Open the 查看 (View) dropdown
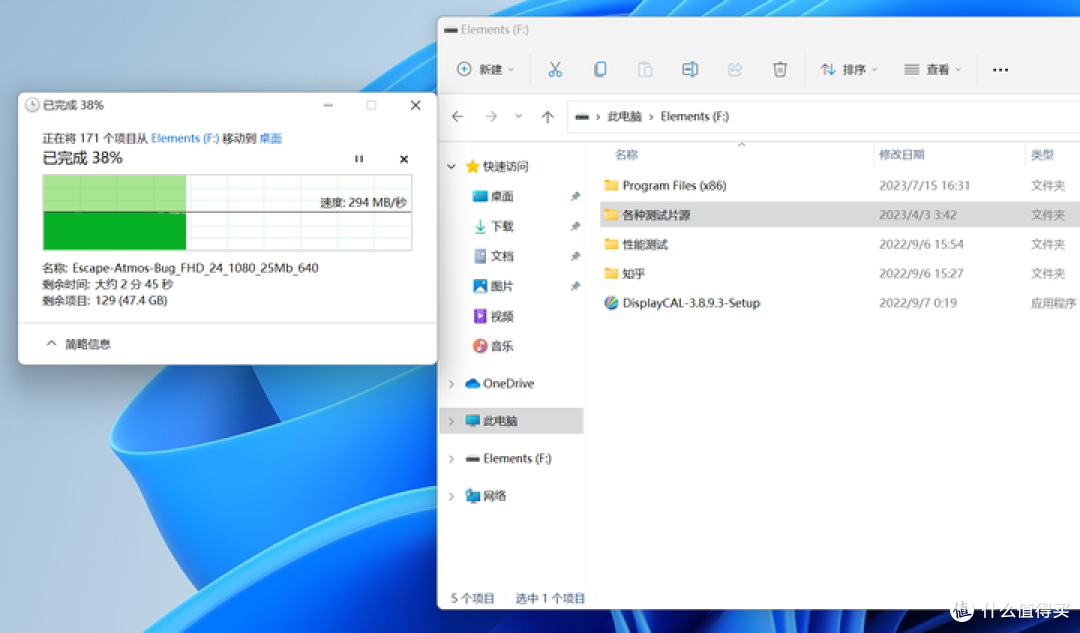Screen dimensions: 1080x633 (933, 70)
